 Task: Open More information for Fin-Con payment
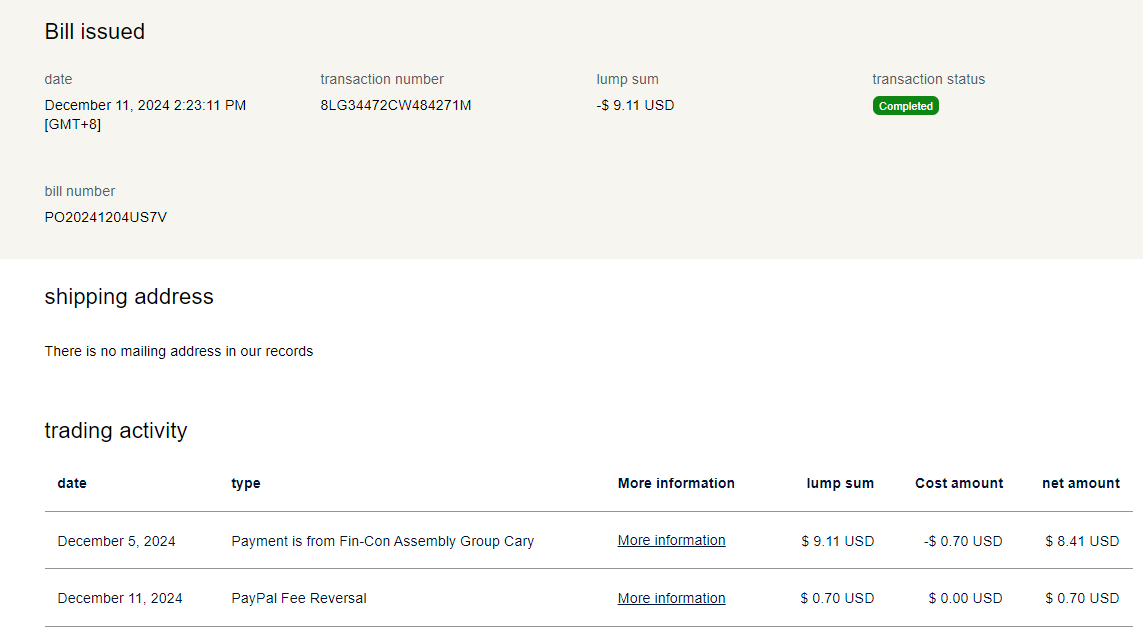tap(671, 540)
